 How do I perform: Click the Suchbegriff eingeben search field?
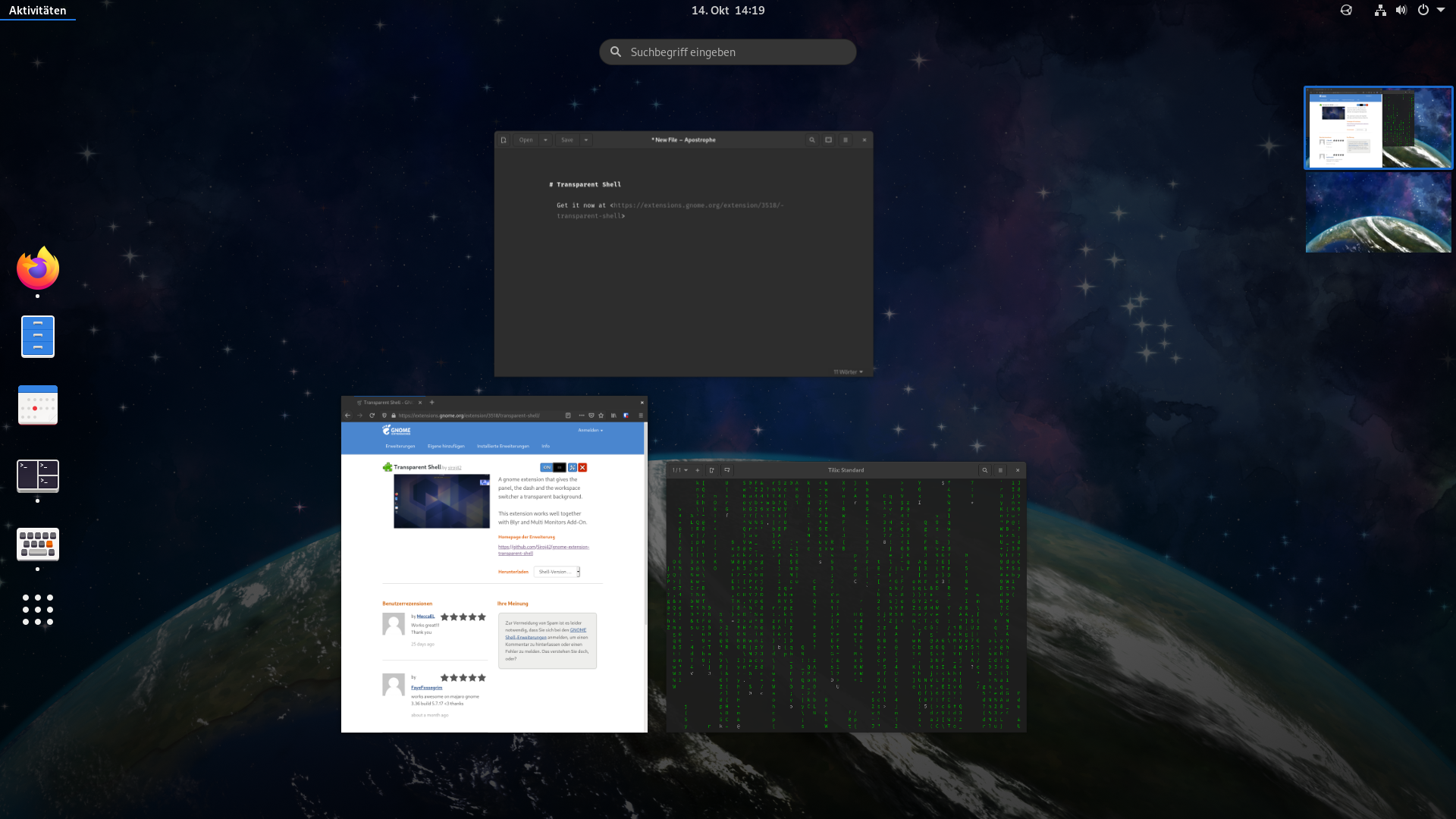coord(728,52)
